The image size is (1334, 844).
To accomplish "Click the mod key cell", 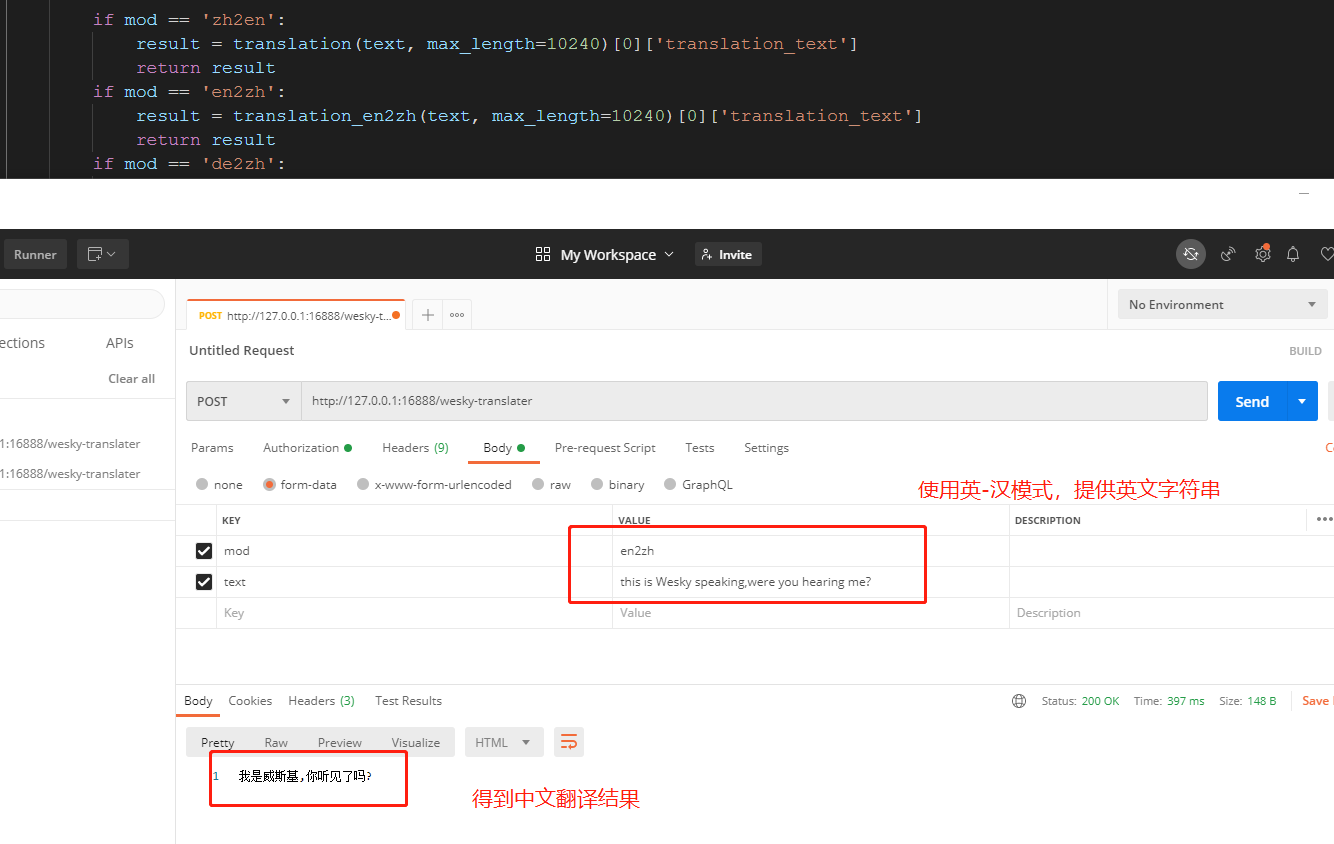I will (414, 551).
